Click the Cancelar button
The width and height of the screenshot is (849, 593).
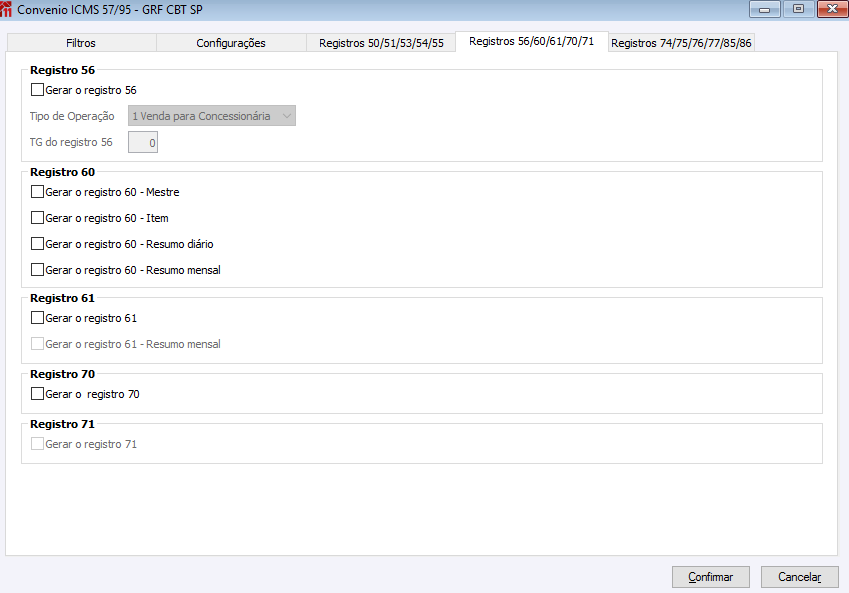799,577
